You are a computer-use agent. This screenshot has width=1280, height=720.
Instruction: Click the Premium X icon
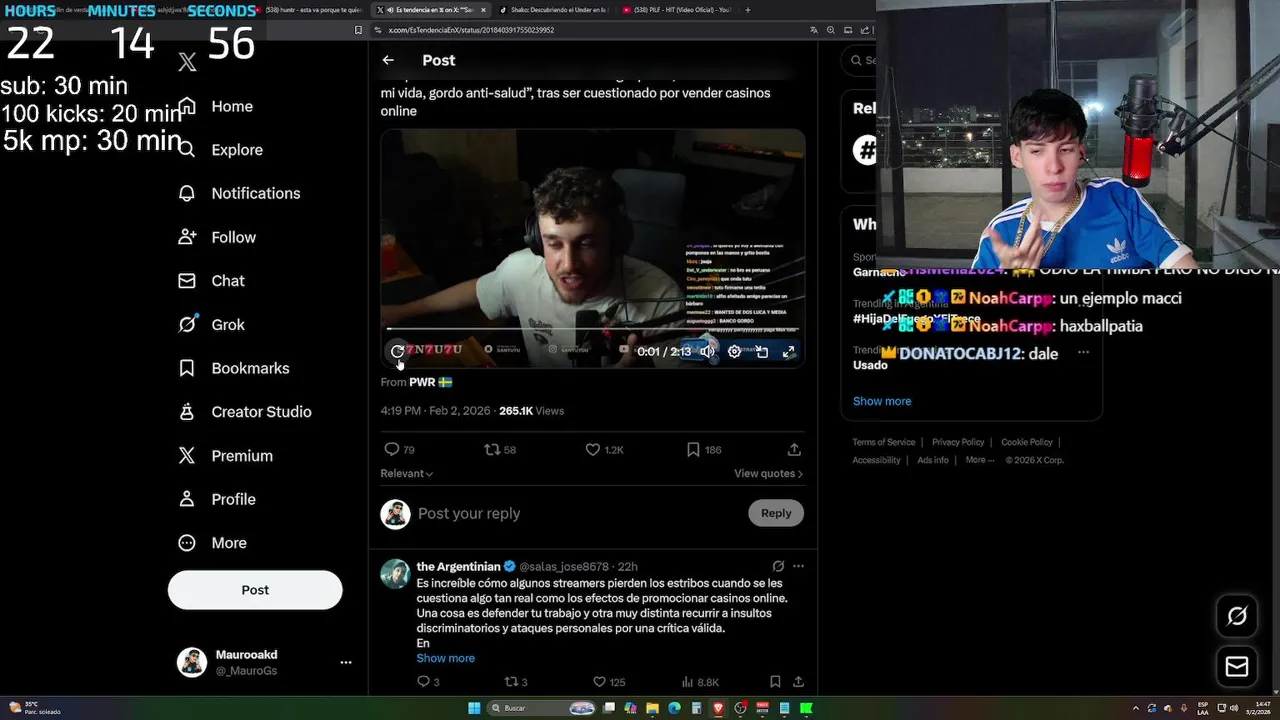coord(187,455)
